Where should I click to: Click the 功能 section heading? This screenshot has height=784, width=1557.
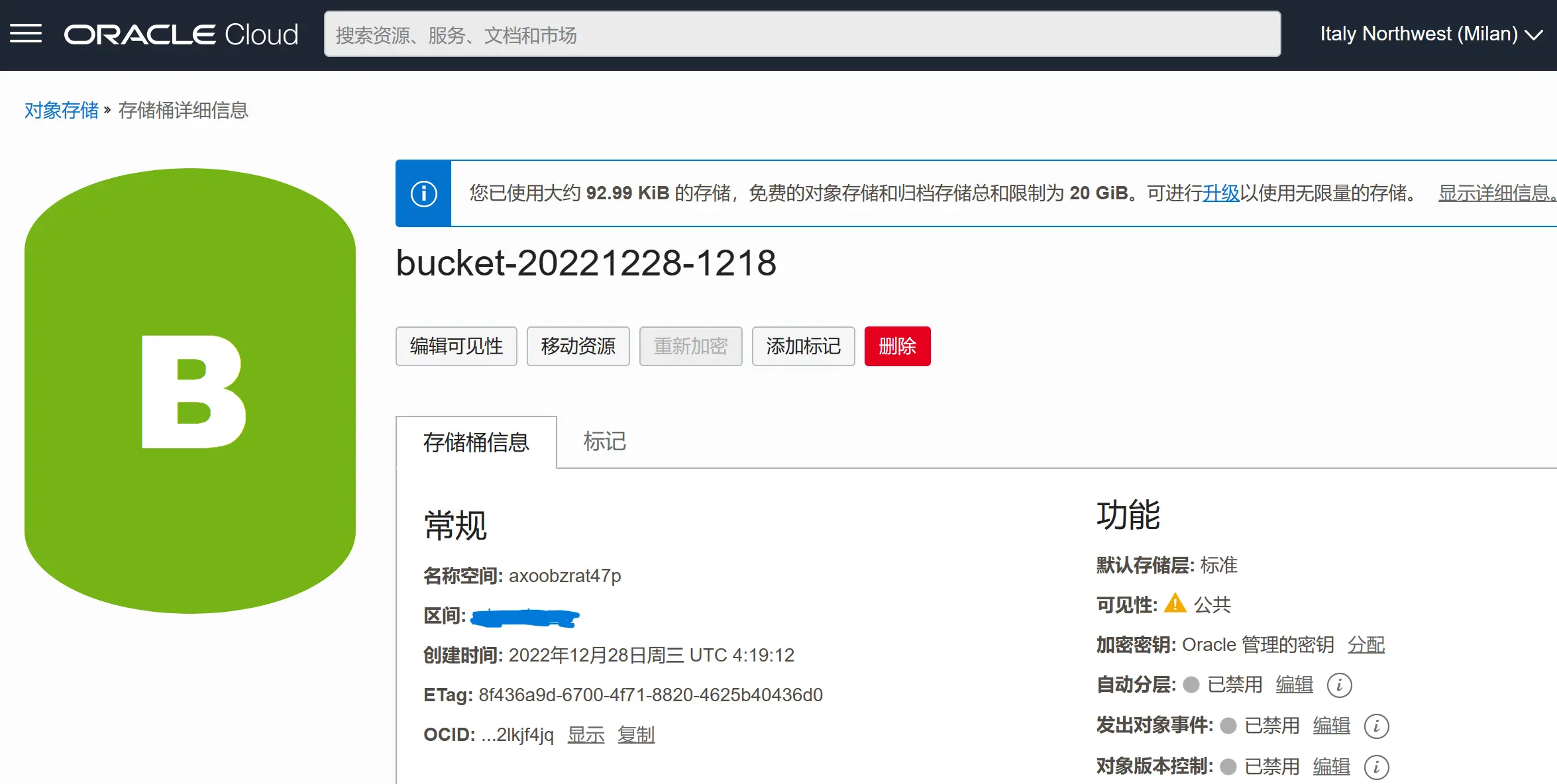pyautogui.click(x=1128, y=515)
